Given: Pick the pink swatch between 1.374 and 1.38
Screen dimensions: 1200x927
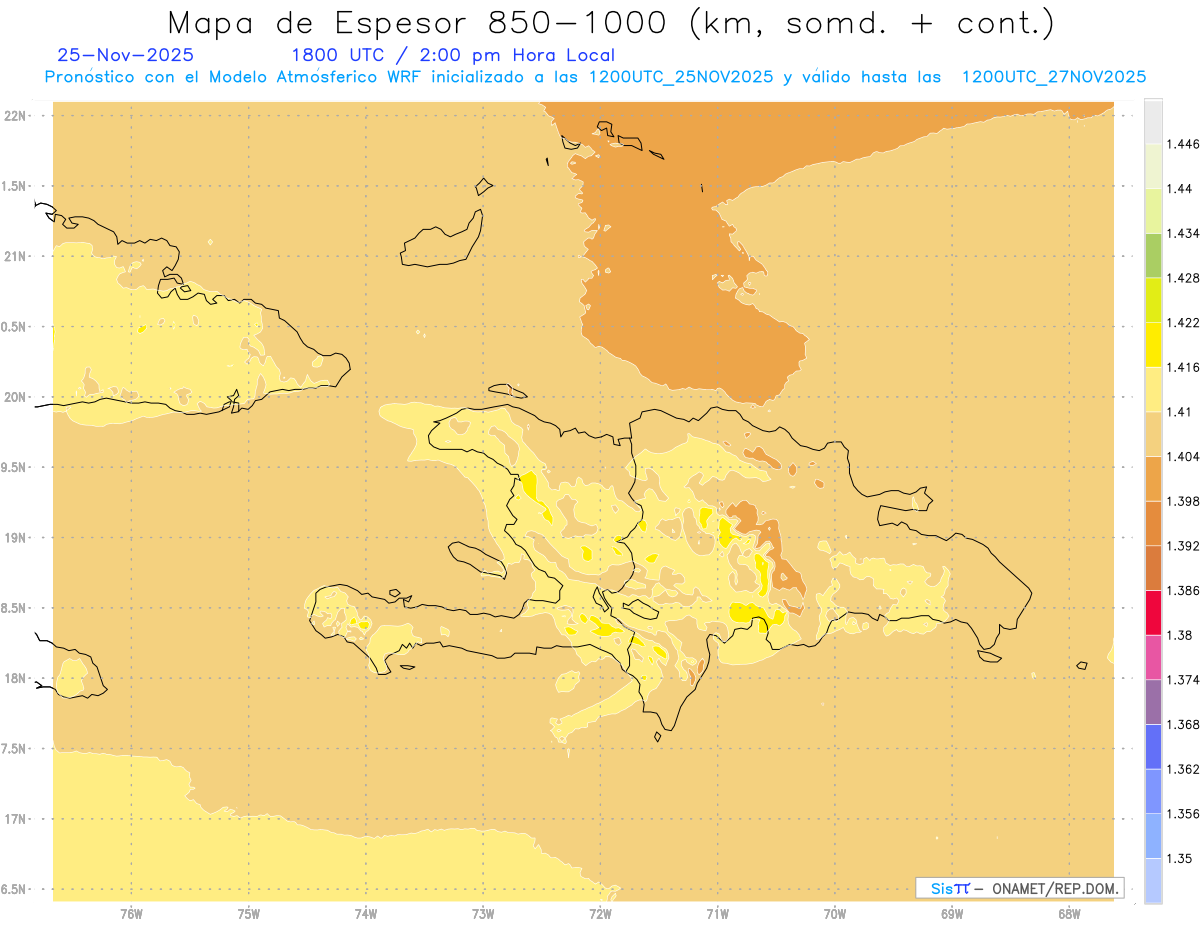Looking at the screenshot, I should [x=1153, y=657].
